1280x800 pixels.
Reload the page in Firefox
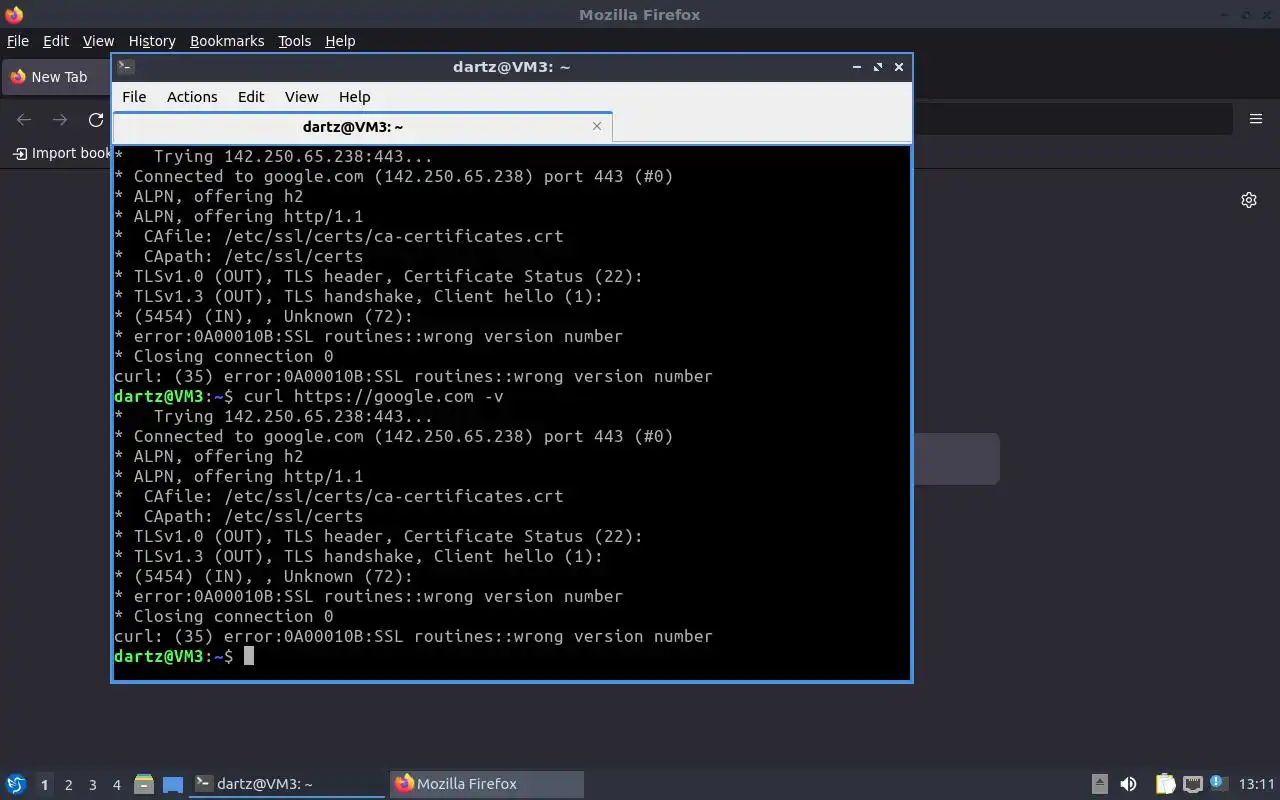point(96,120)
